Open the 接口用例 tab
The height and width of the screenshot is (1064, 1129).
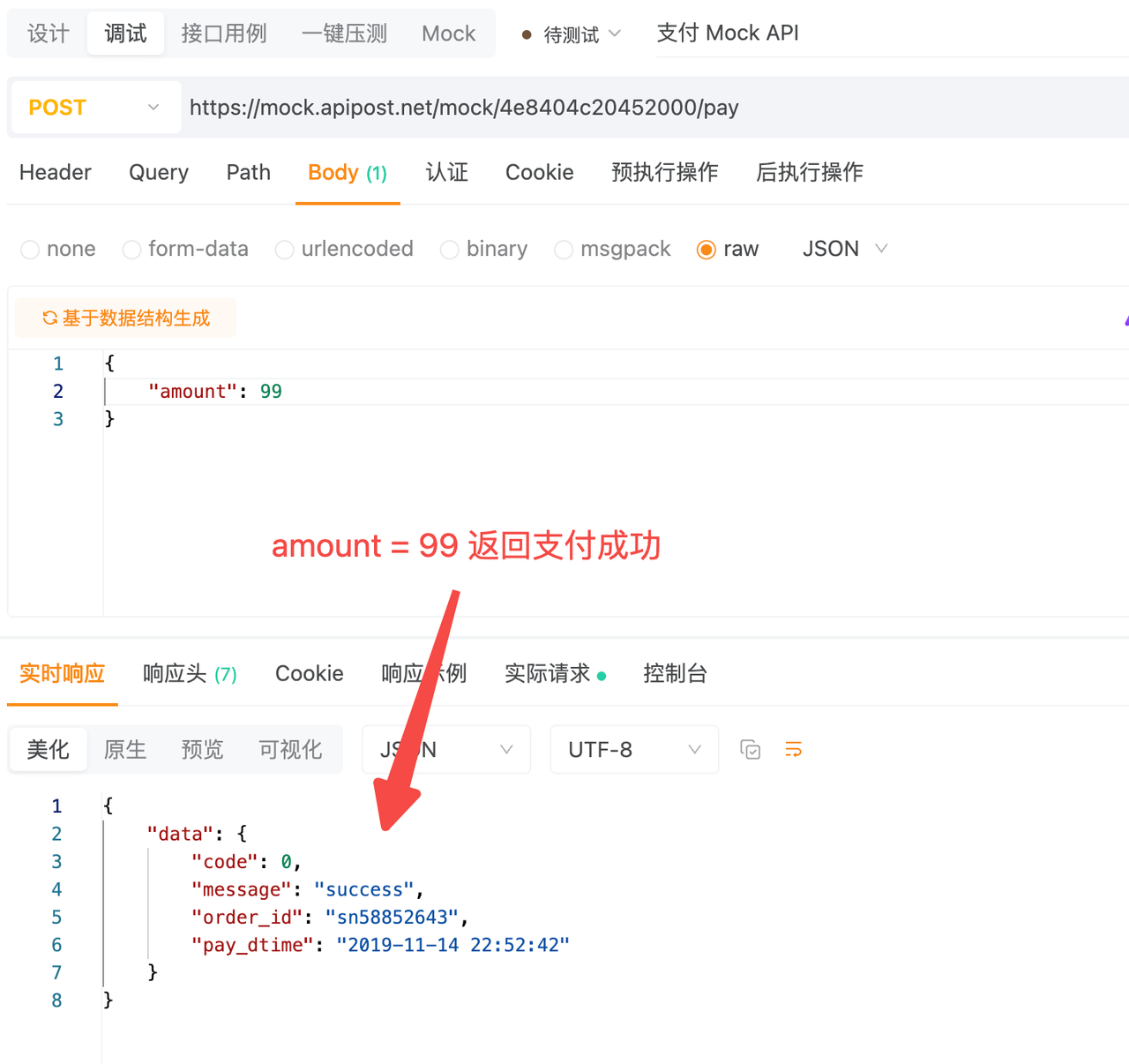tap(223, 34)
